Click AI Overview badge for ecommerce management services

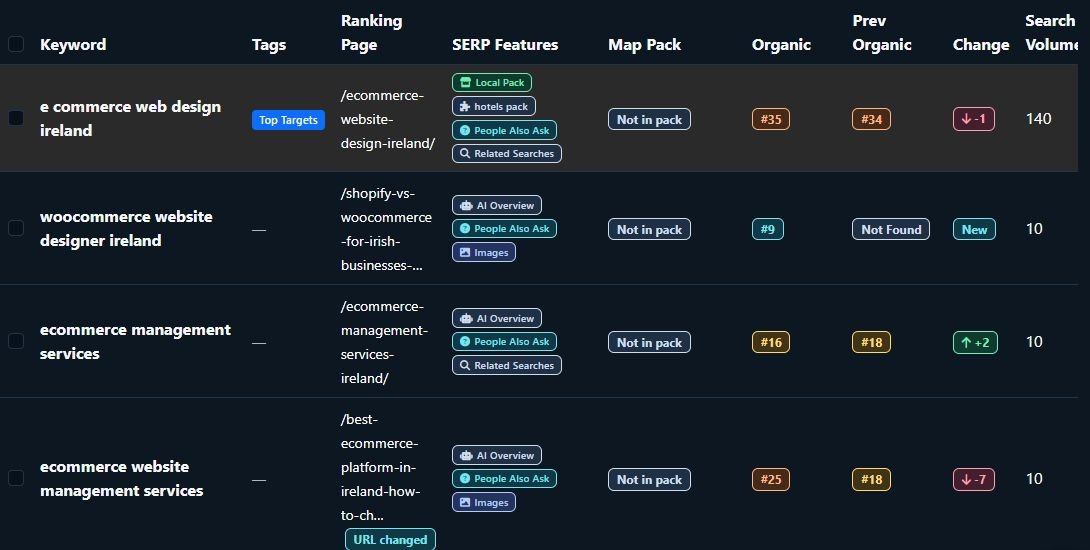496,318
